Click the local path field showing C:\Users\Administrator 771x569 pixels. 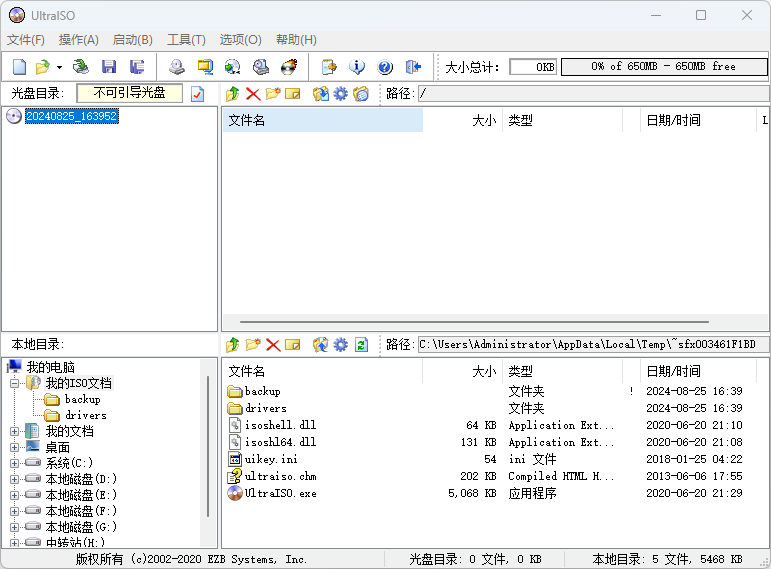[x=593, y=345]
